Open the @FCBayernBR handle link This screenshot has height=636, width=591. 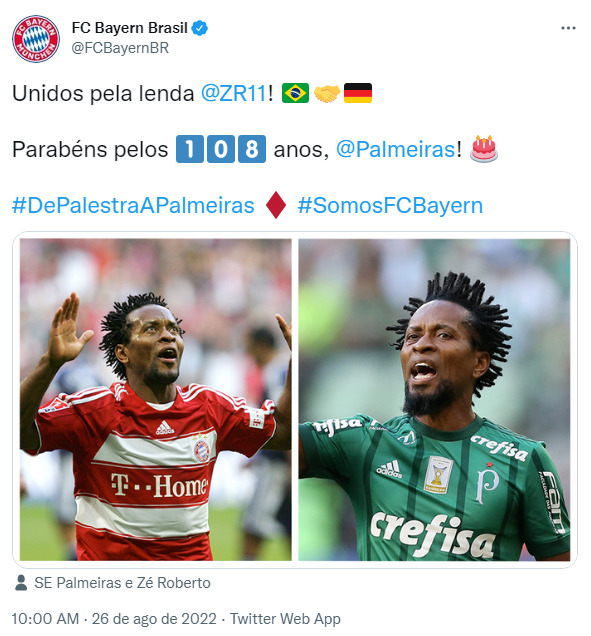coord(120,48)
